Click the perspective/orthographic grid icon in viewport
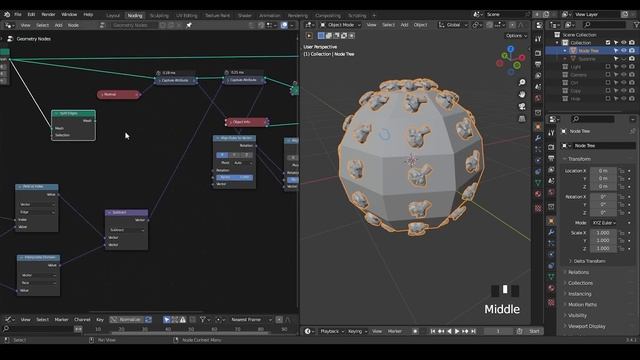640x360 pixels. pyautogui.click(x=522, y=119)
